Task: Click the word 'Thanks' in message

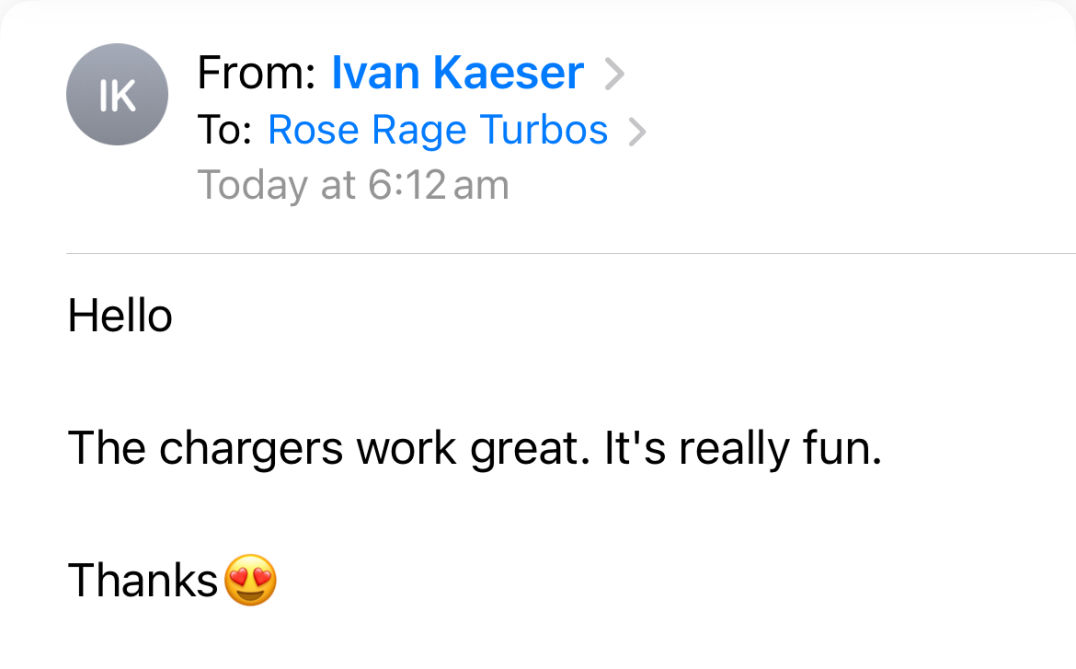Action: (143, 580)
